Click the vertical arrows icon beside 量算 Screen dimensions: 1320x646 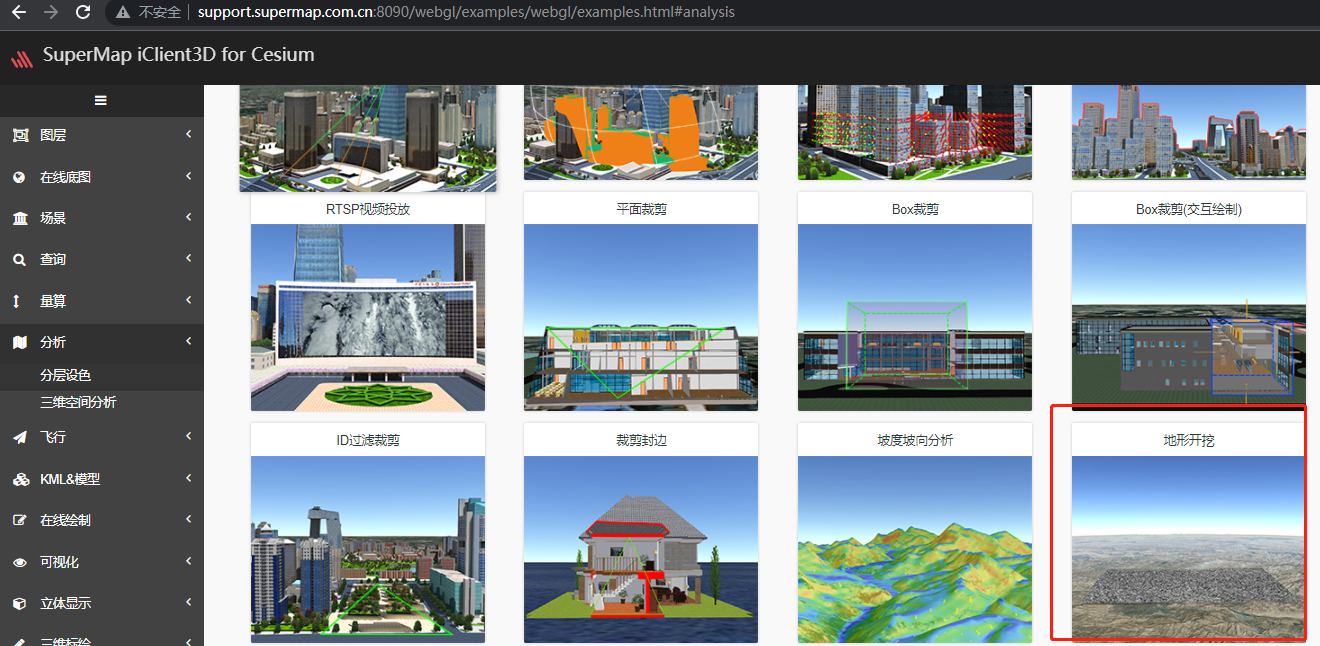click(17, 301)
